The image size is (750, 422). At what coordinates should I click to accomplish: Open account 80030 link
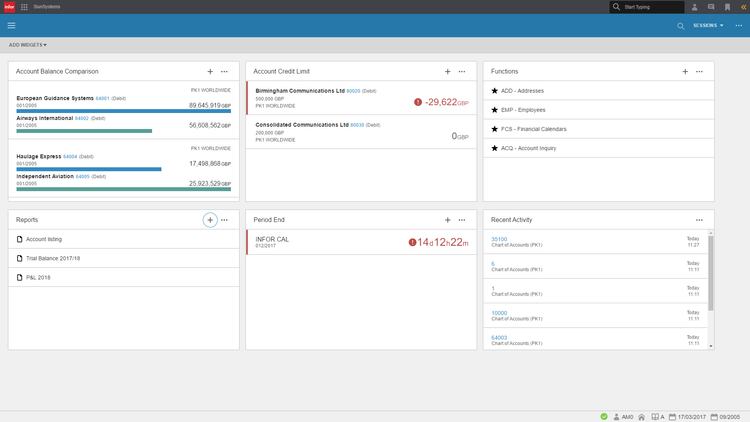pyautogui.click(x=357, y=125)
